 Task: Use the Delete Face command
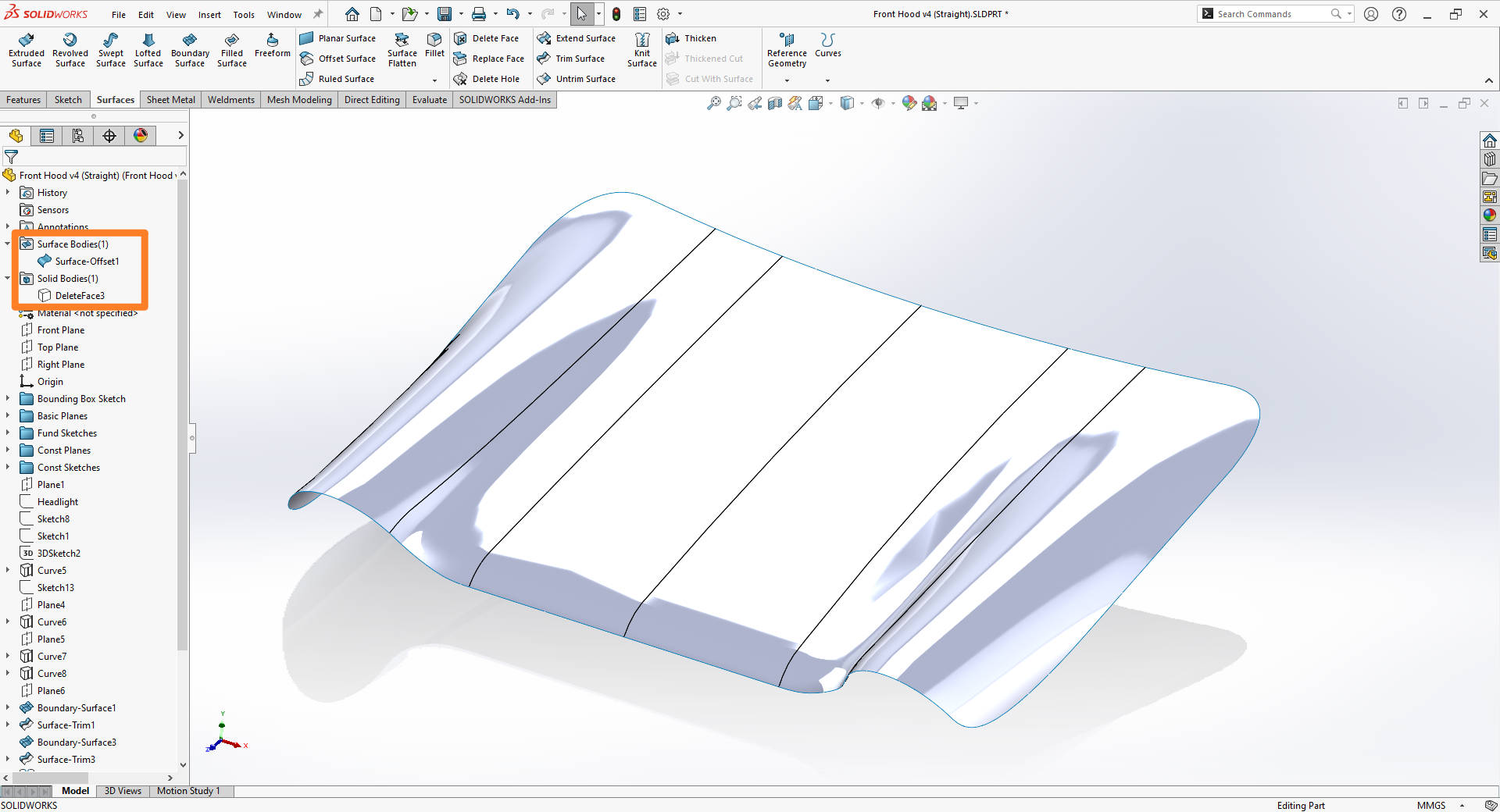coord(486,38)
